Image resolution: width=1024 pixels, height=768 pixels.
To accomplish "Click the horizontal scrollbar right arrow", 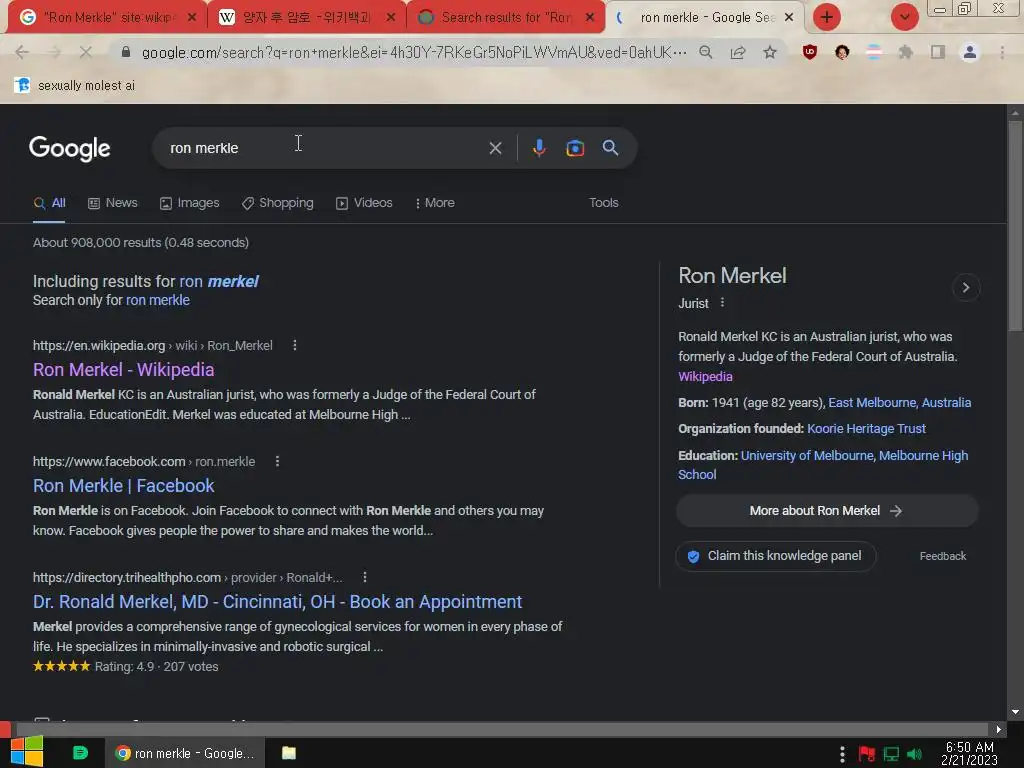I will (x=999, y=729).
